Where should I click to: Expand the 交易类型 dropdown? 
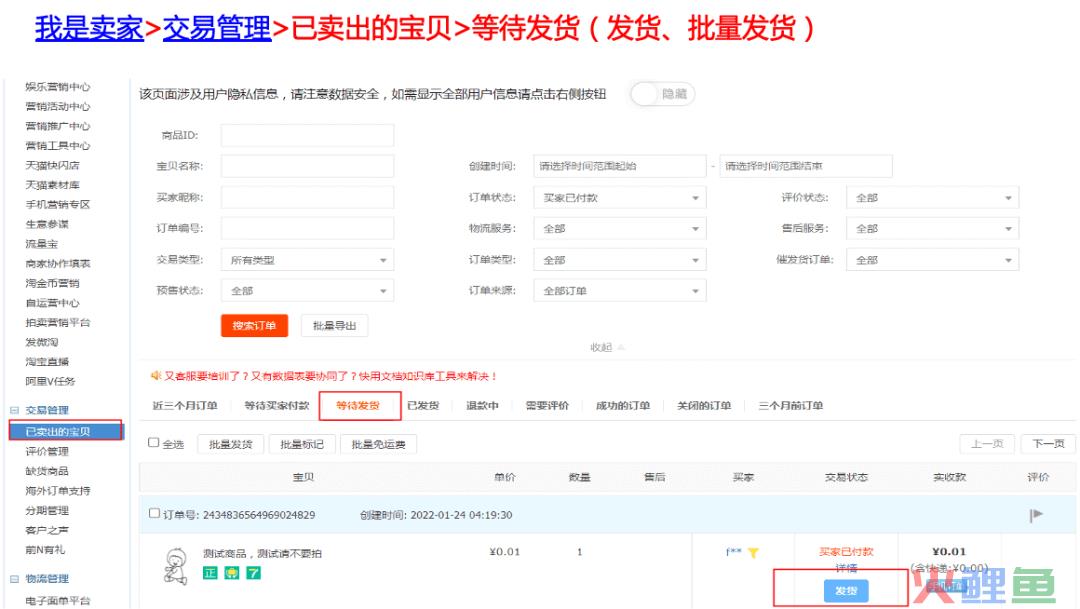306,260
